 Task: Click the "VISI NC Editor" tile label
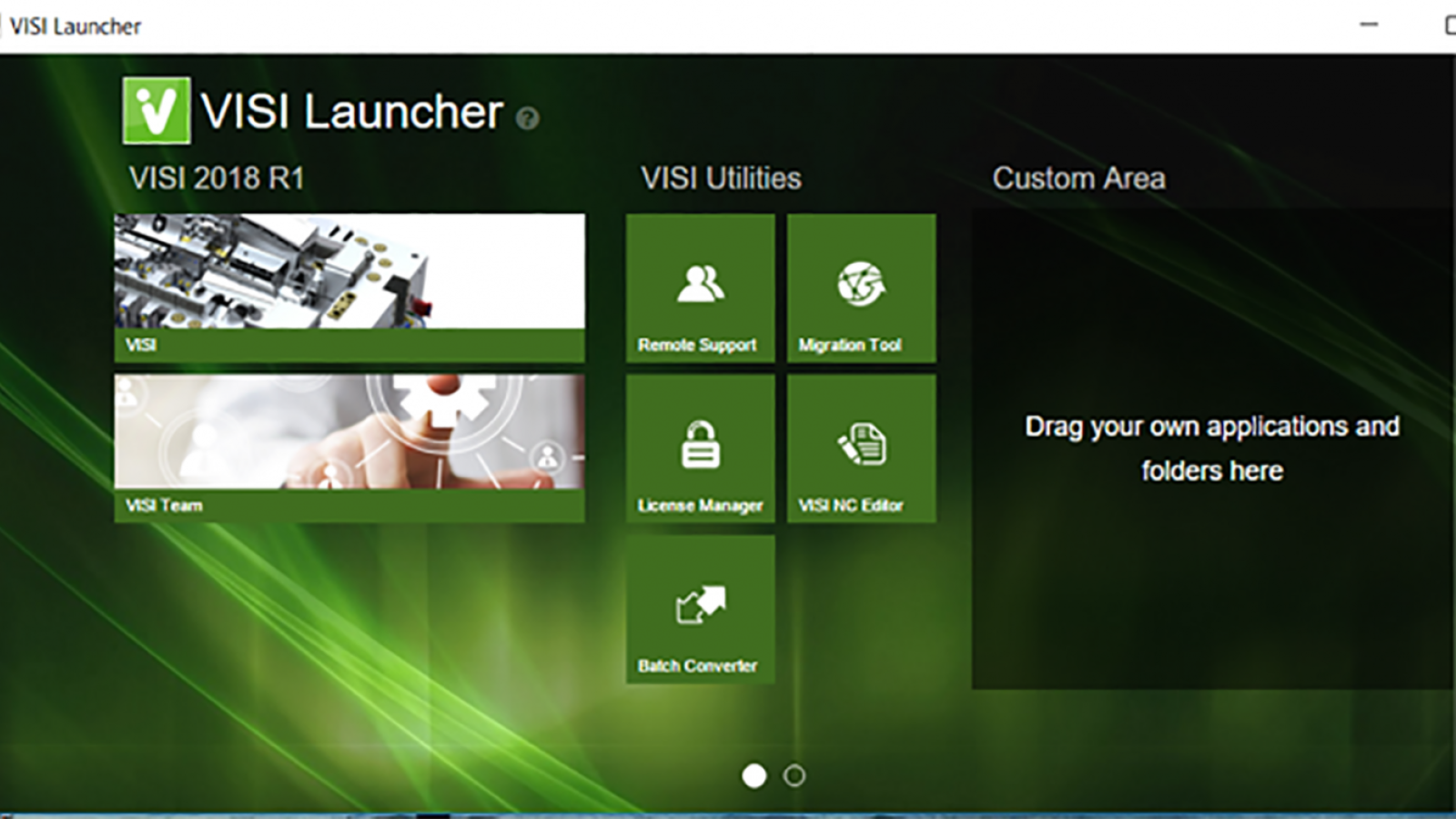pos(851,506)
